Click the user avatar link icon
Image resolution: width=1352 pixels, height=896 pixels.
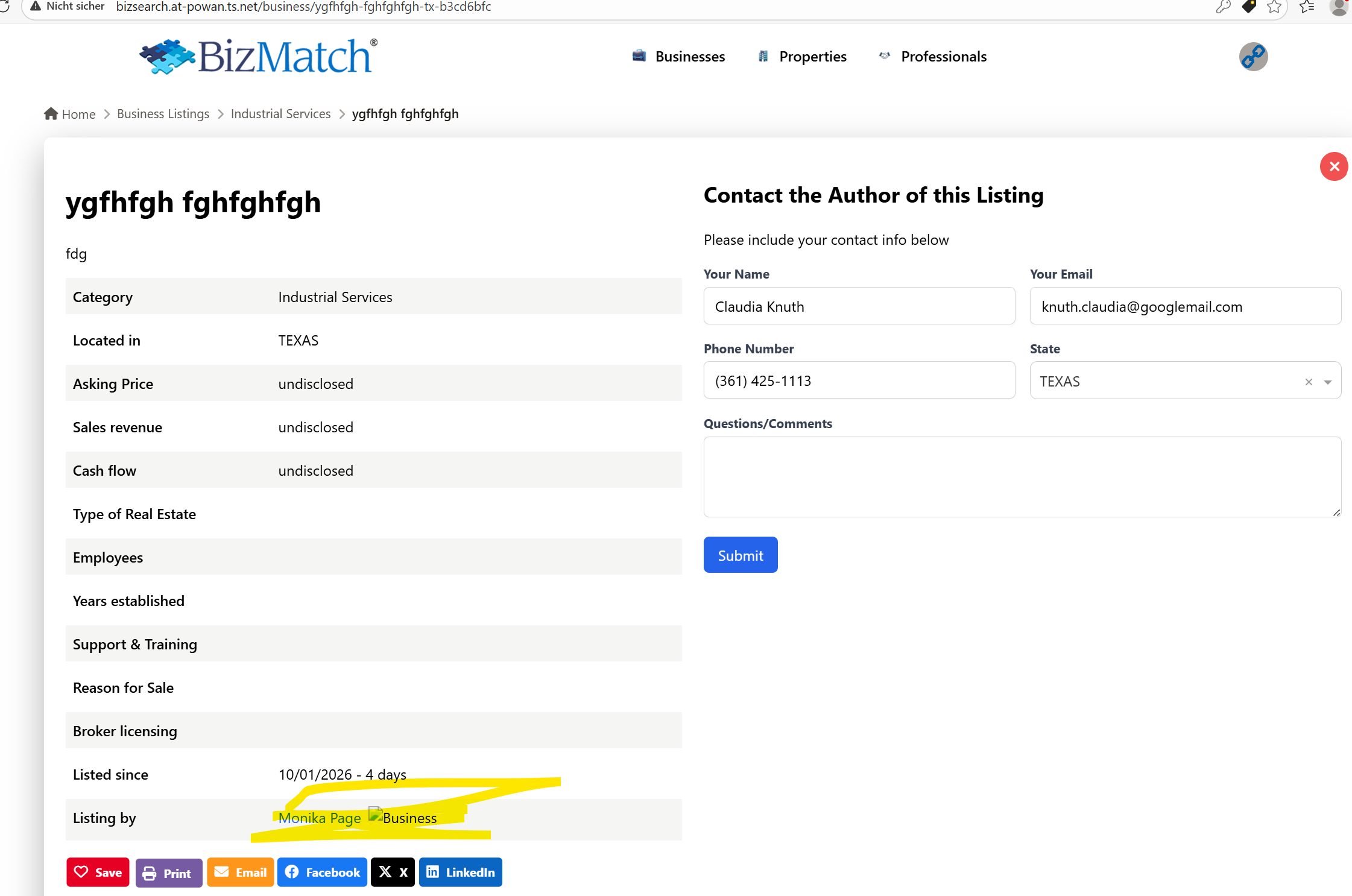1253,57
